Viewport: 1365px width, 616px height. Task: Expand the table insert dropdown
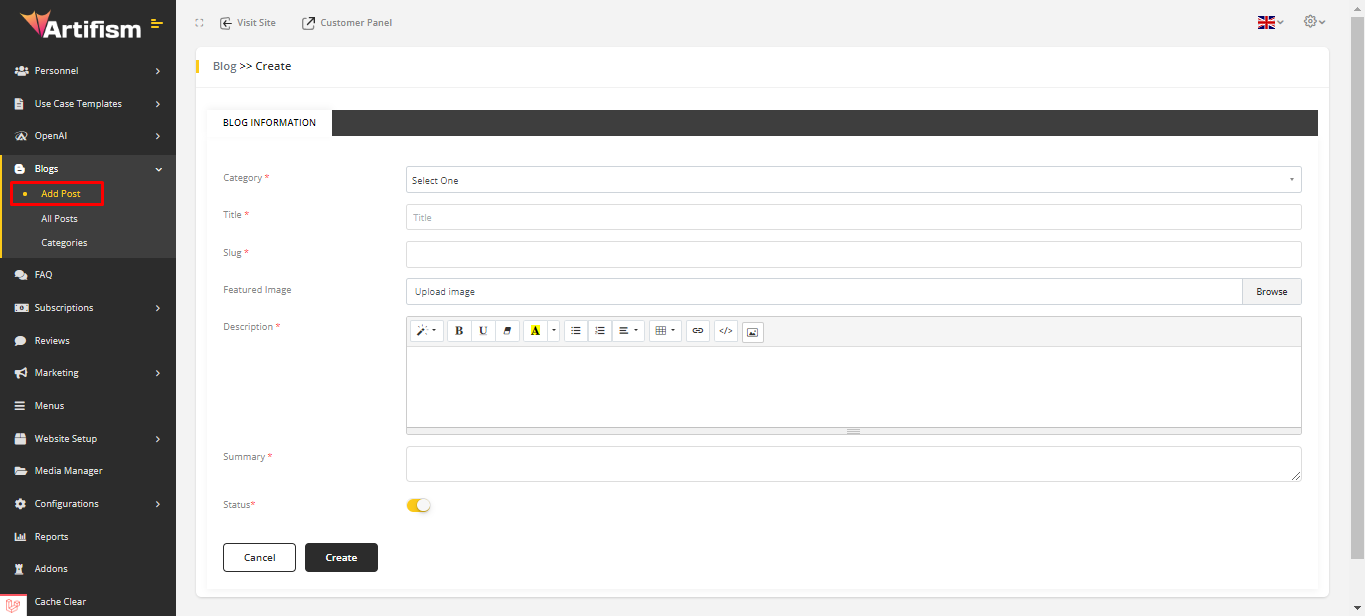coord(665,331)
